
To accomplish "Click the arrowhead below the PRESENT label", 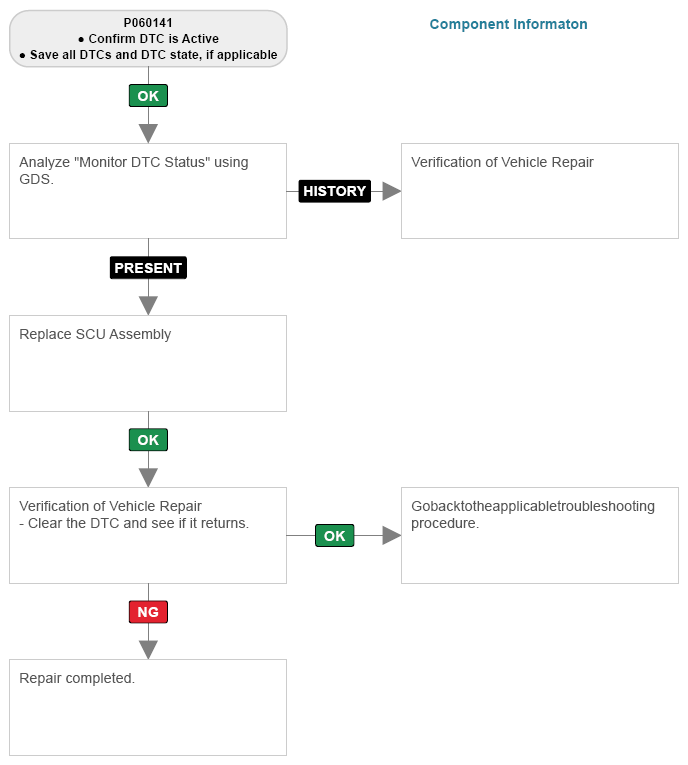I will pyautogui.click(x=148, y=305).
